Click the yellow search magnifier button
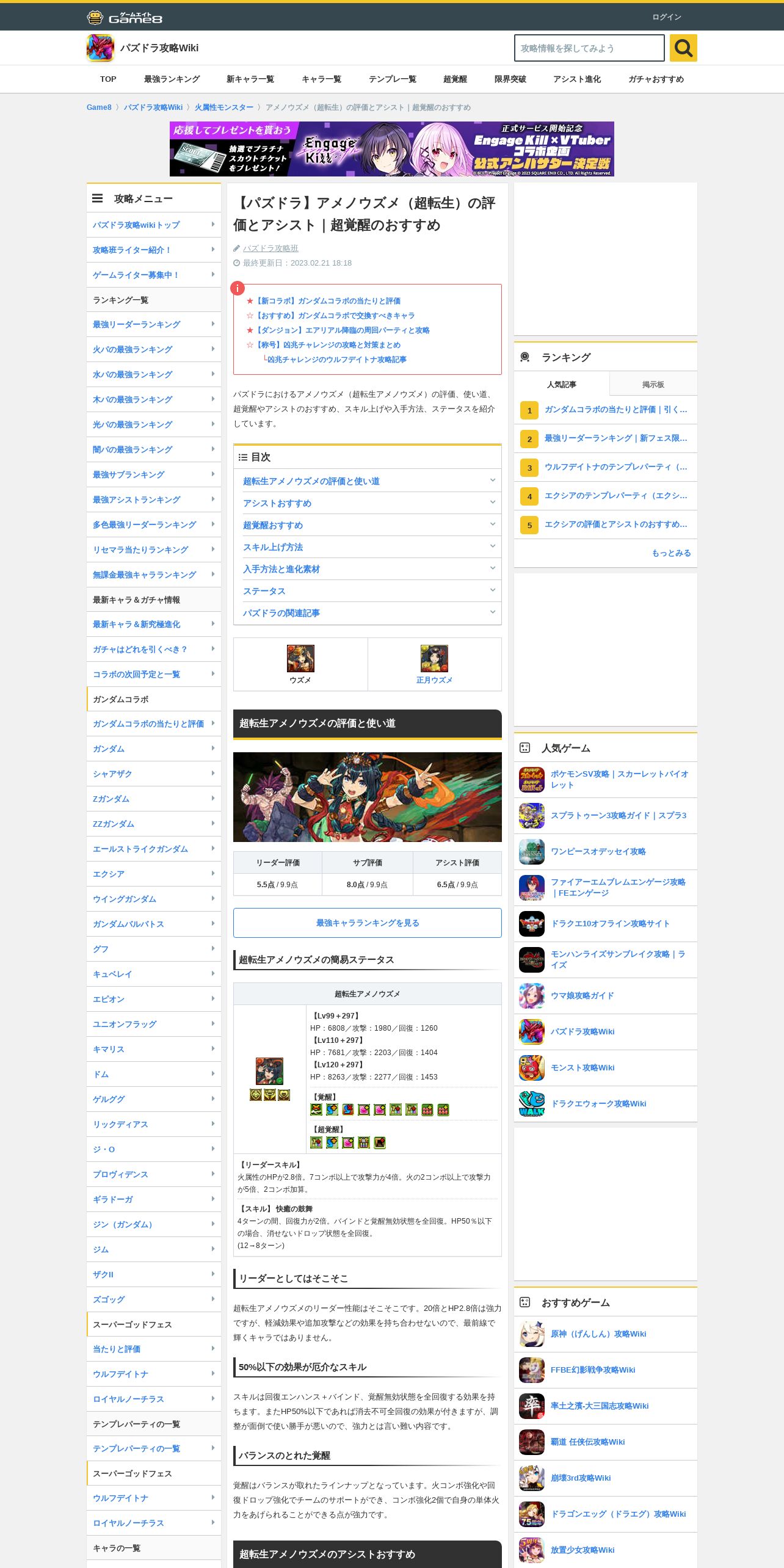The width and height of the screenshot is (784, 1568). pyautogui.click(x=683, y=48)
